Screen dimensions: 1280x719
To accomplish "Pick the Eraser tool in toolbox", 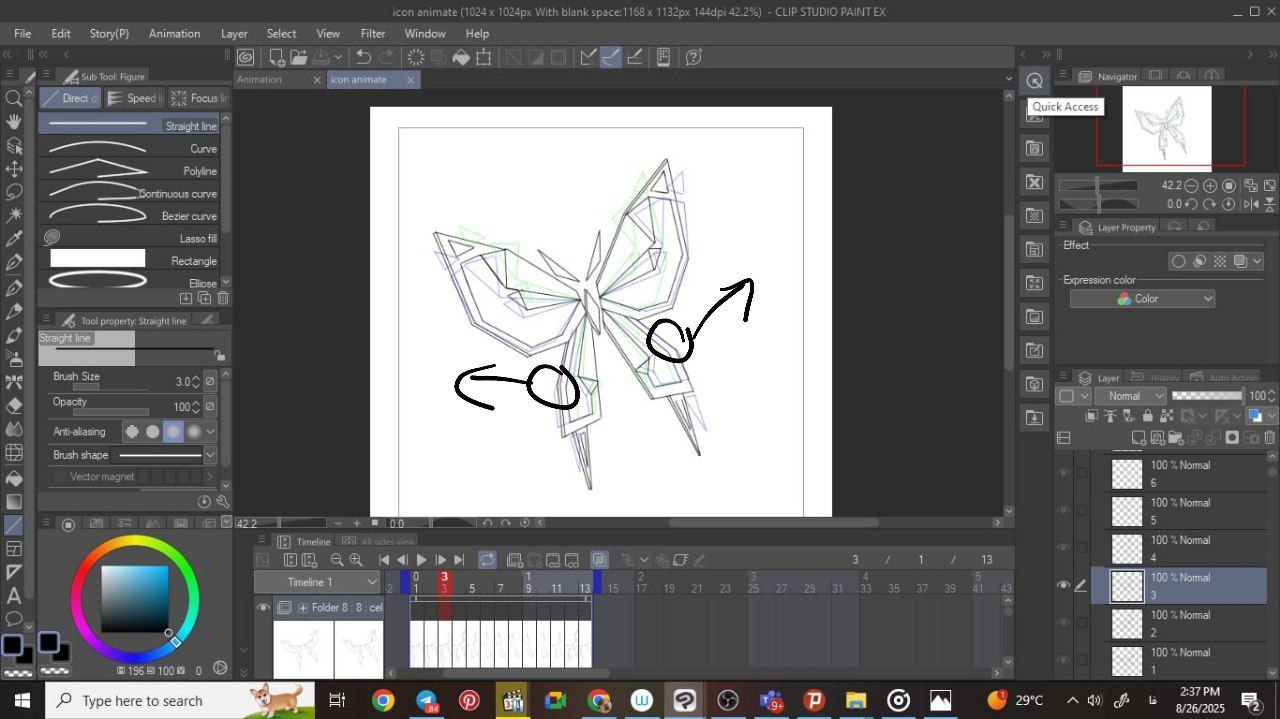I will pyautogui.click(x=14, y=406).
